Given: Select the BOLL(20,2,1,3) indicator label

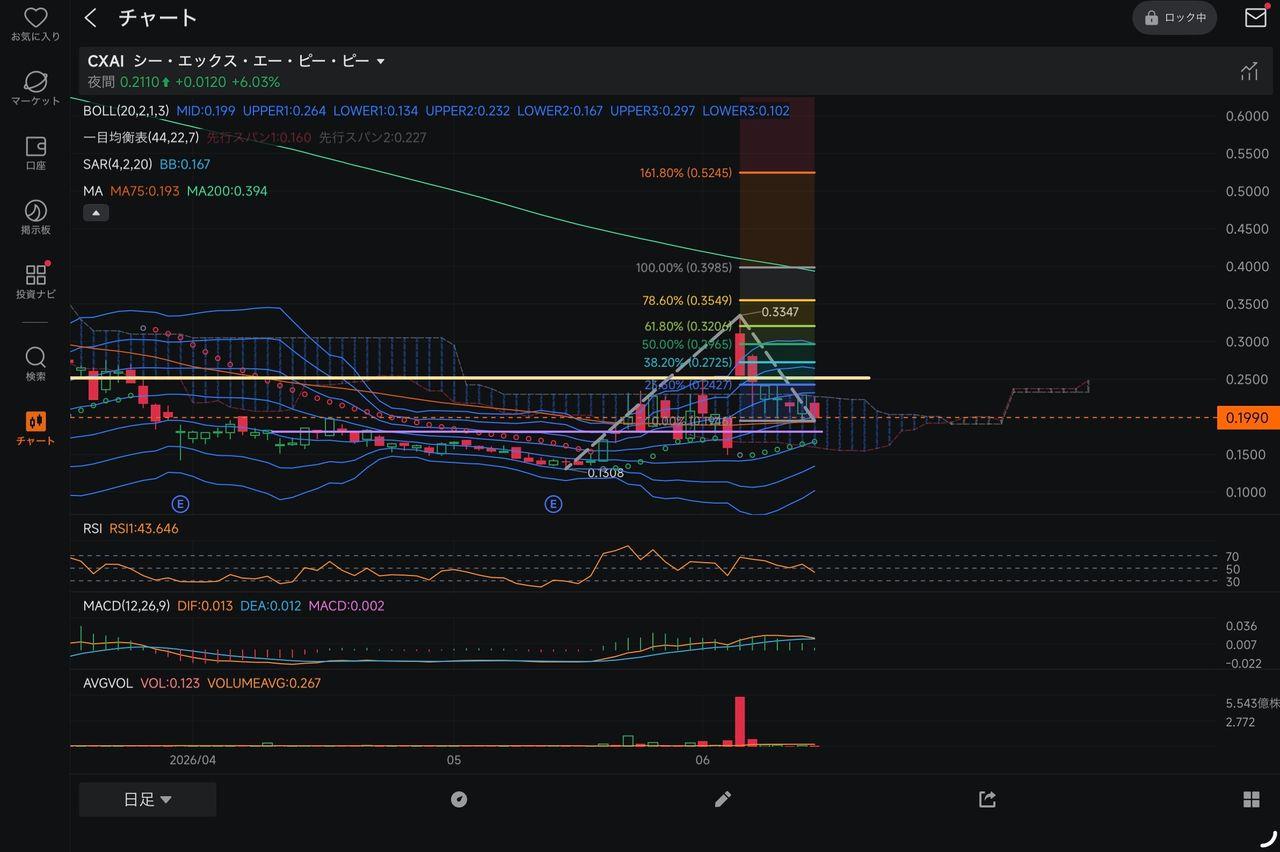Looking at the screenshot, I should (127, 111).
